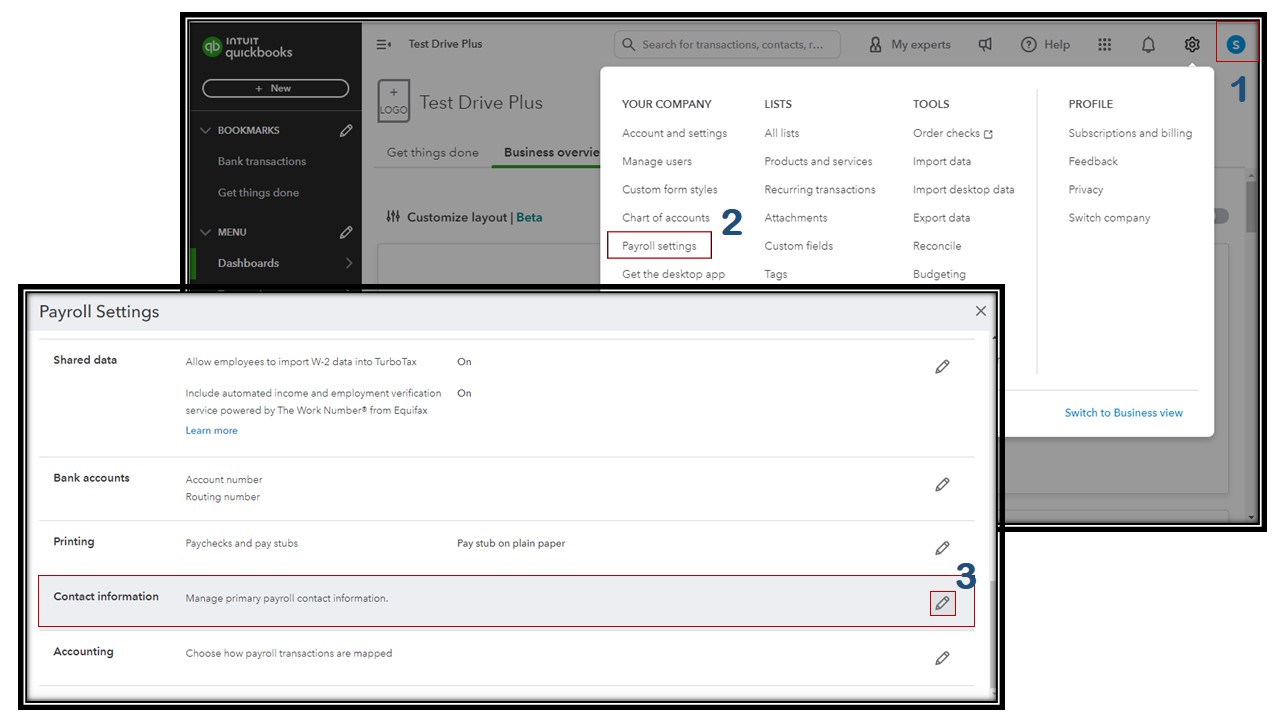The width and height of the screenshot is (1280, 720).
Task: Collapse the navigation with hamburger icon
Action: coord(383,44)
